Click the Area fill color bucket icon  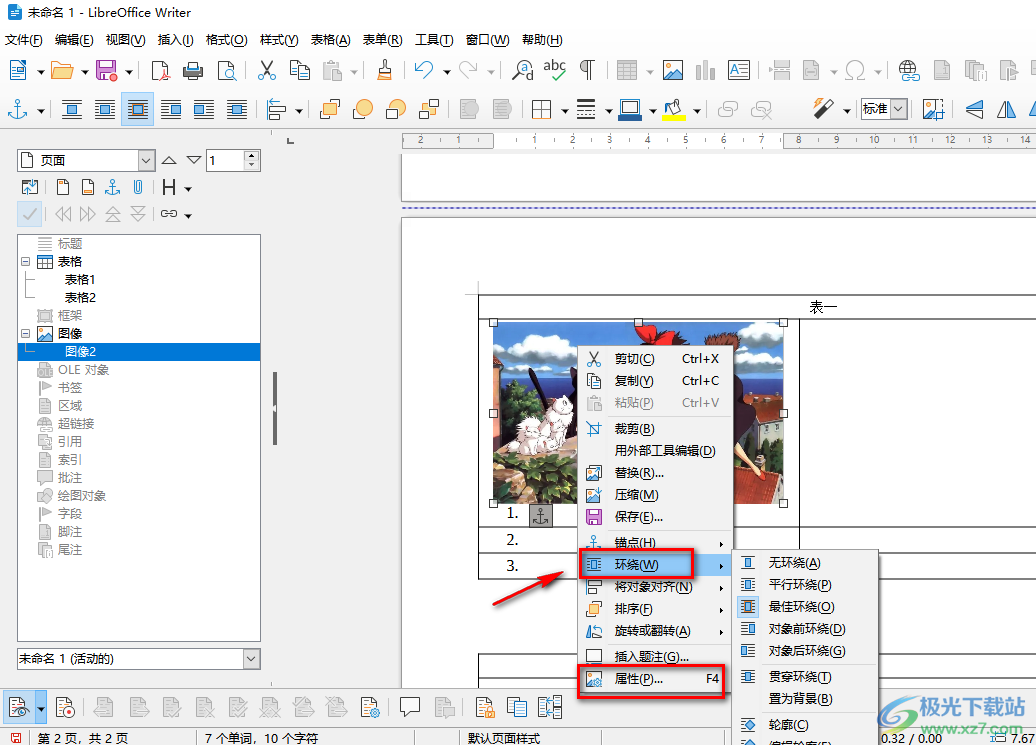coord(674,109)
